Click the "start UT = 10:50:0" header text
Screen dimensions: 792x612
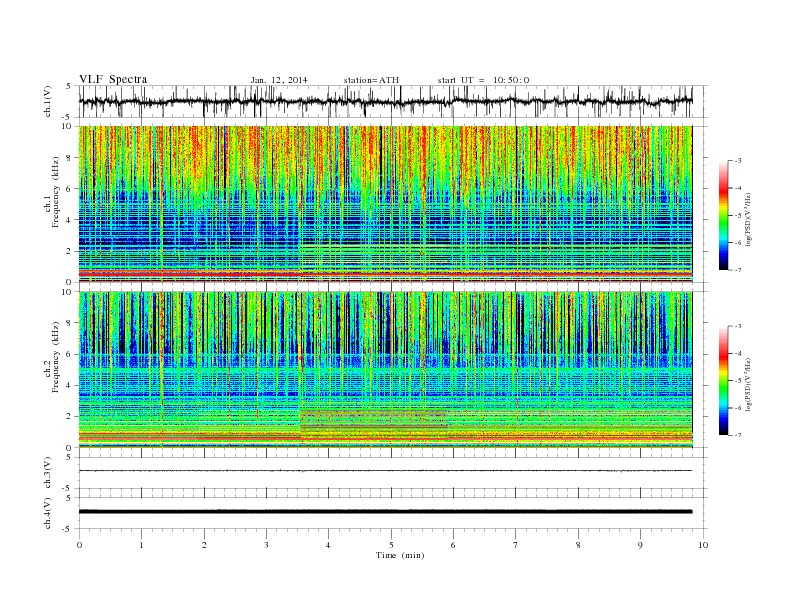point(483,80)
